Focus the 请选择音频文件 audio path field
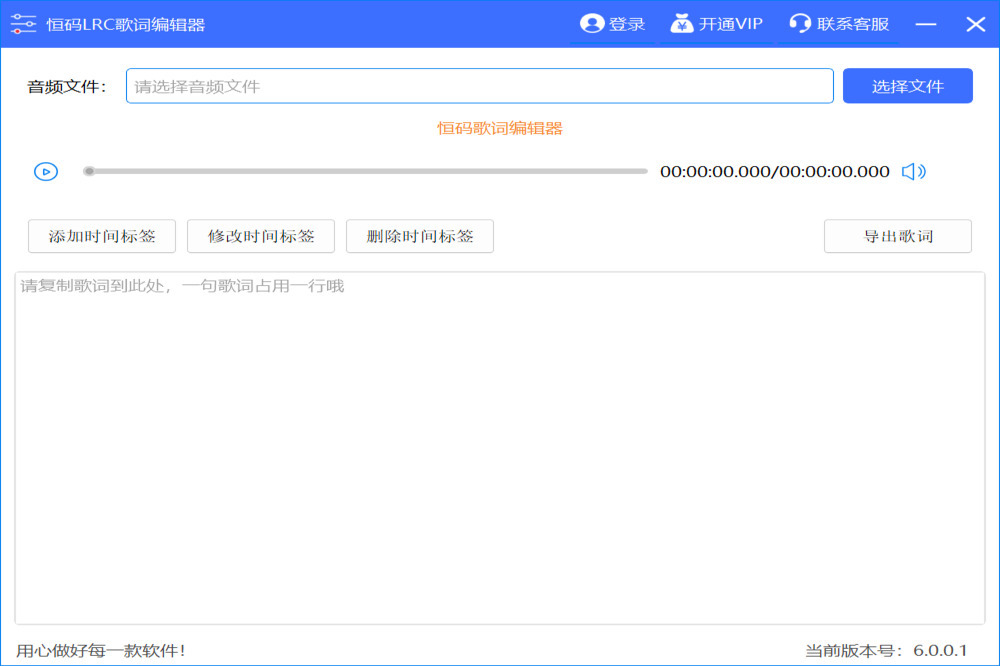The height and width of the screenshot is (666, 1000). tap(479, 86)
